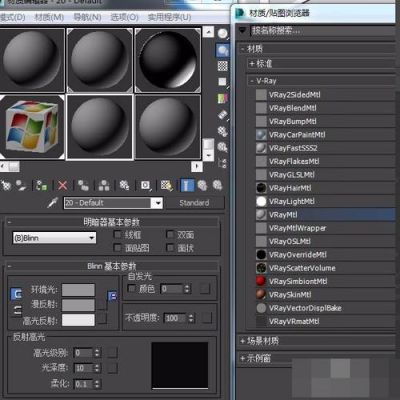Click the VRayLightMtl white sphere icon
Viewport: 400px width, 400px height.
click(x=261, y=201)
